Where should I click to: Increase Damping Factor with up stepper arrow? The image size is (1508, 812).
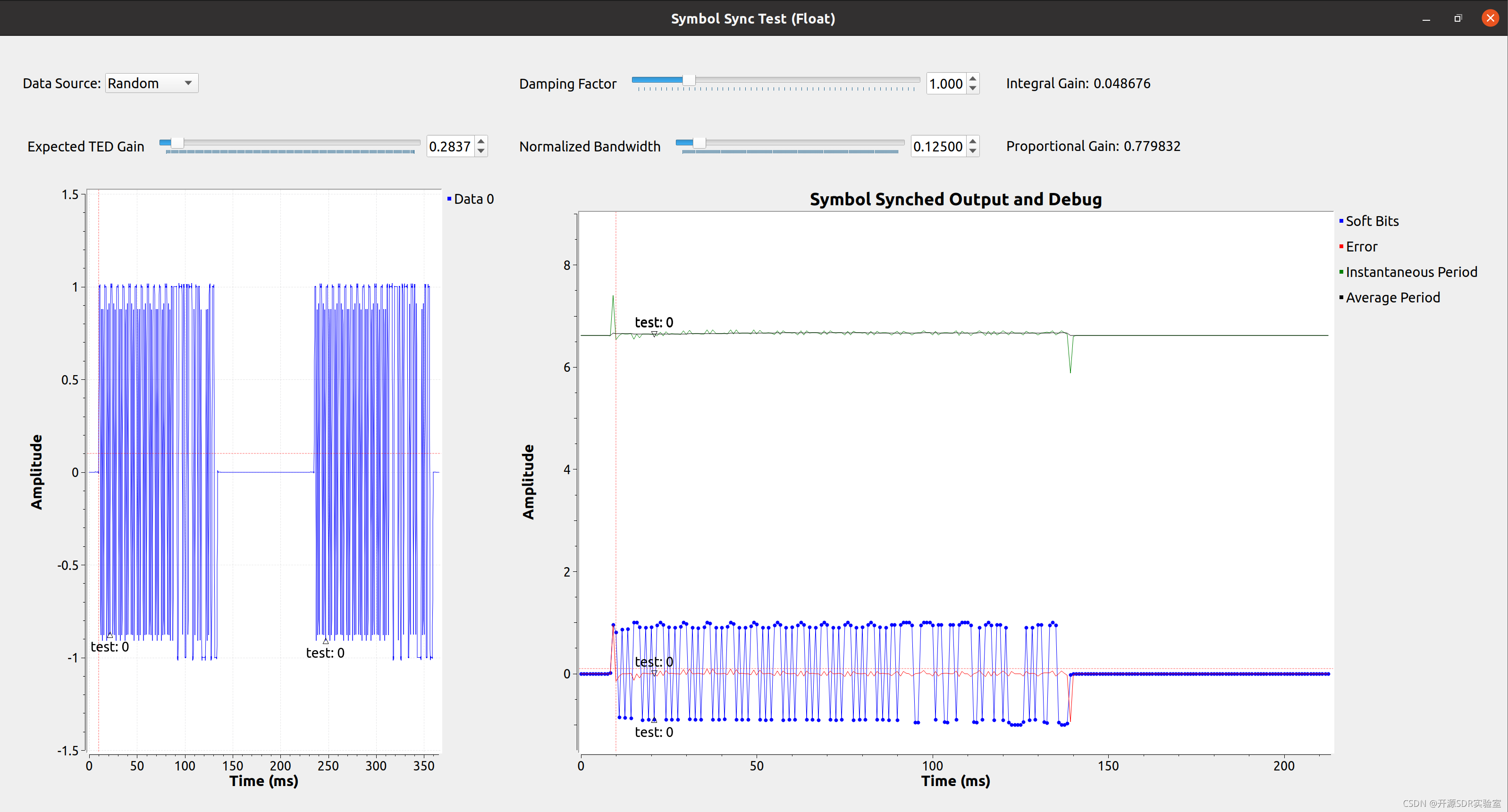(x=972, y=78)
